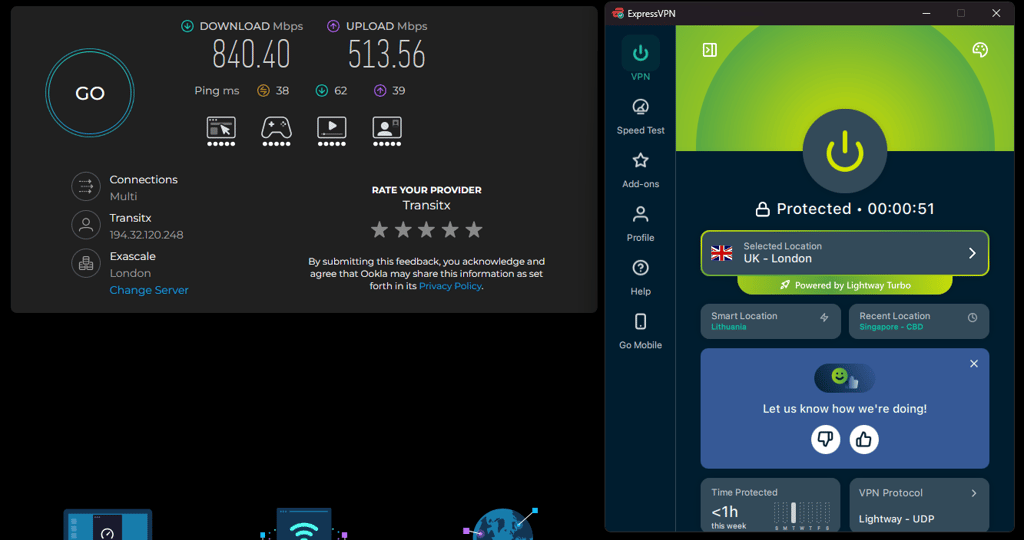1024x540 pixels.
Task: Click the download ping latency icon
Action: 322,91
